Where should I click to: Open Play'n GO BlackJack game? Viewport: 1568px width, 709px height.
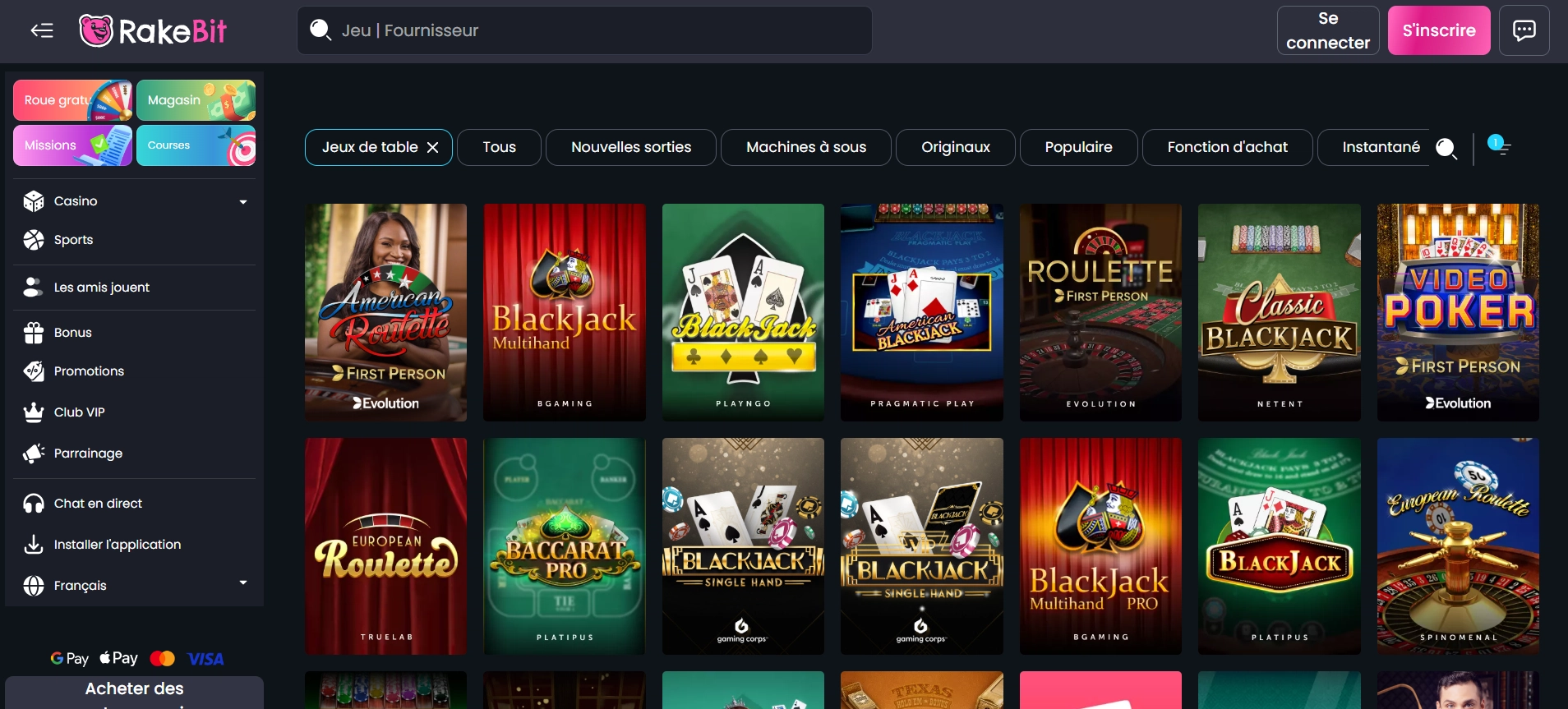pos(743,312)
